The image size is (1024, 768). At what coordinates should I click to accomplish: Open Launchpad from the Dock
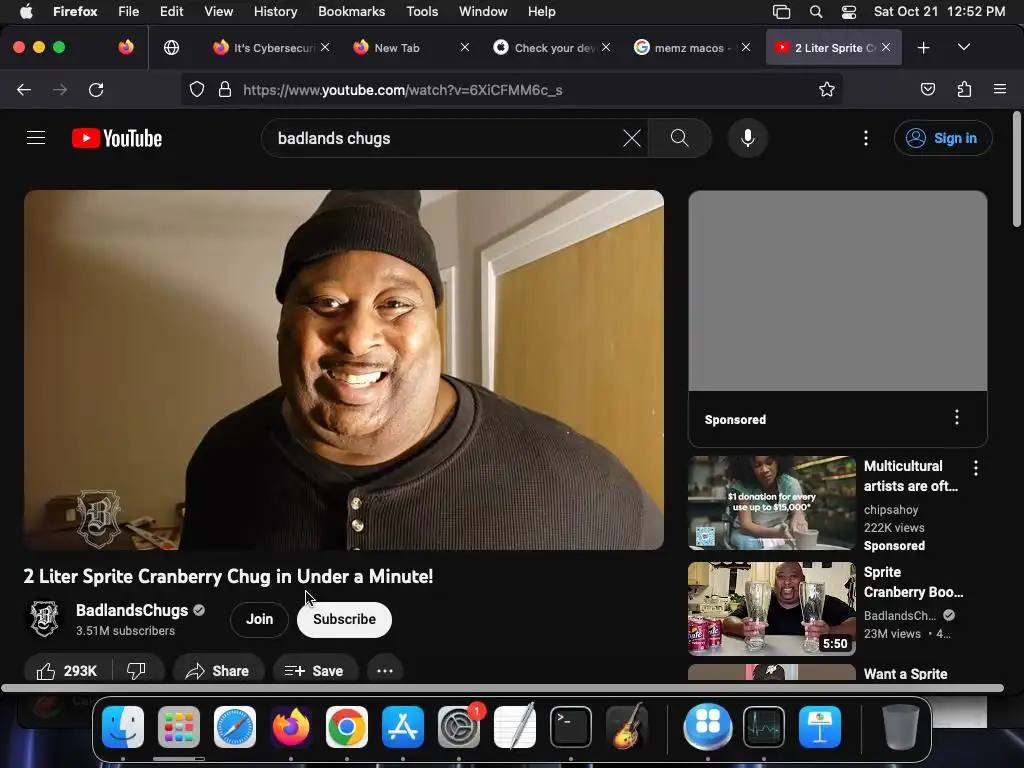[x=179, y=726]
